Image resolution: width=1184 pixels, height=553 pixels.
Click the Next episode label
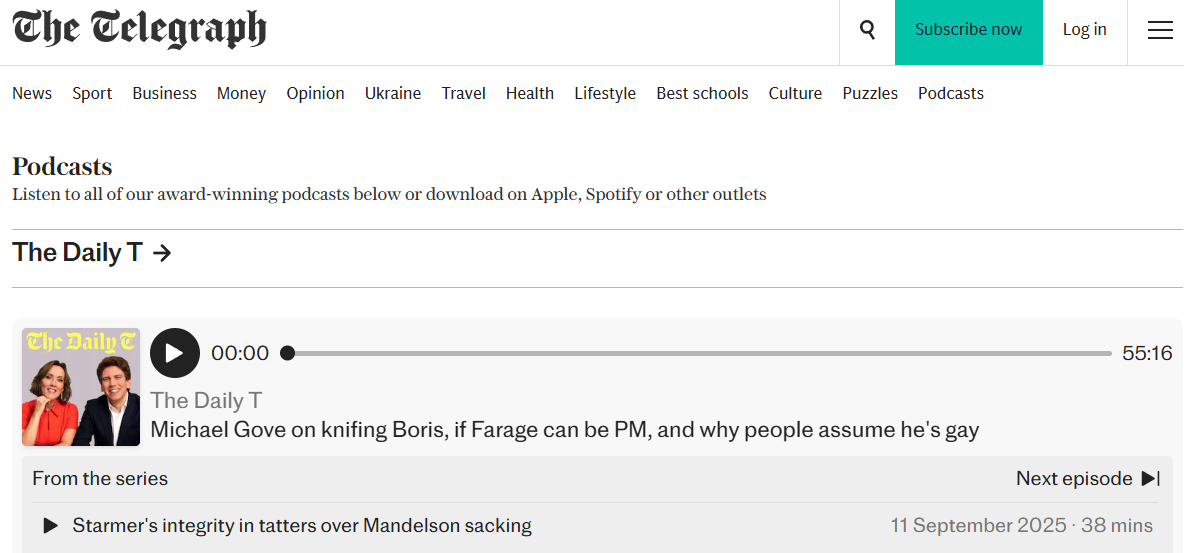1073,479
